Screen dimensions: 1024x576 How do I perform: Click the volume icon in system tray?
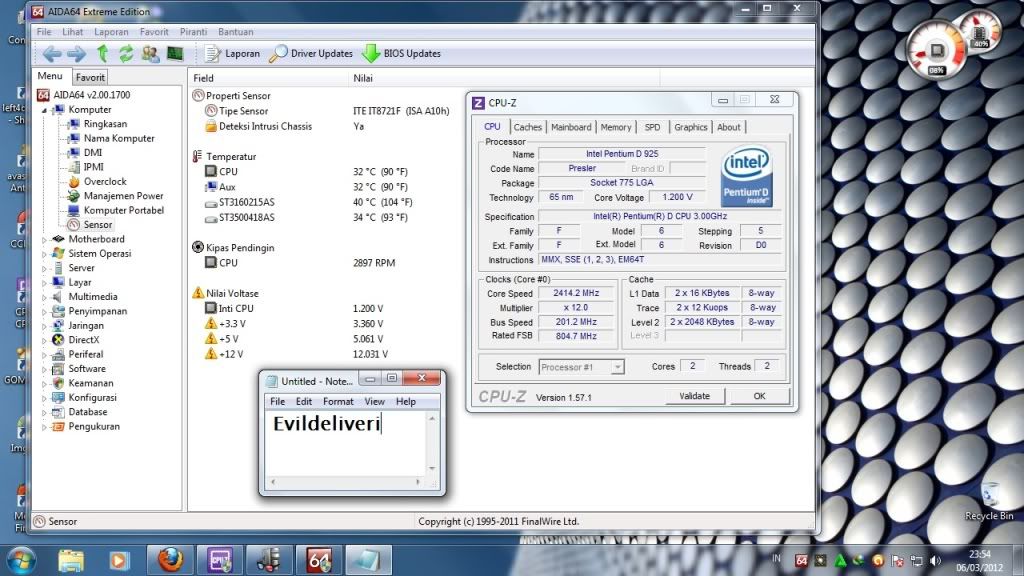[x=936, y=560]
